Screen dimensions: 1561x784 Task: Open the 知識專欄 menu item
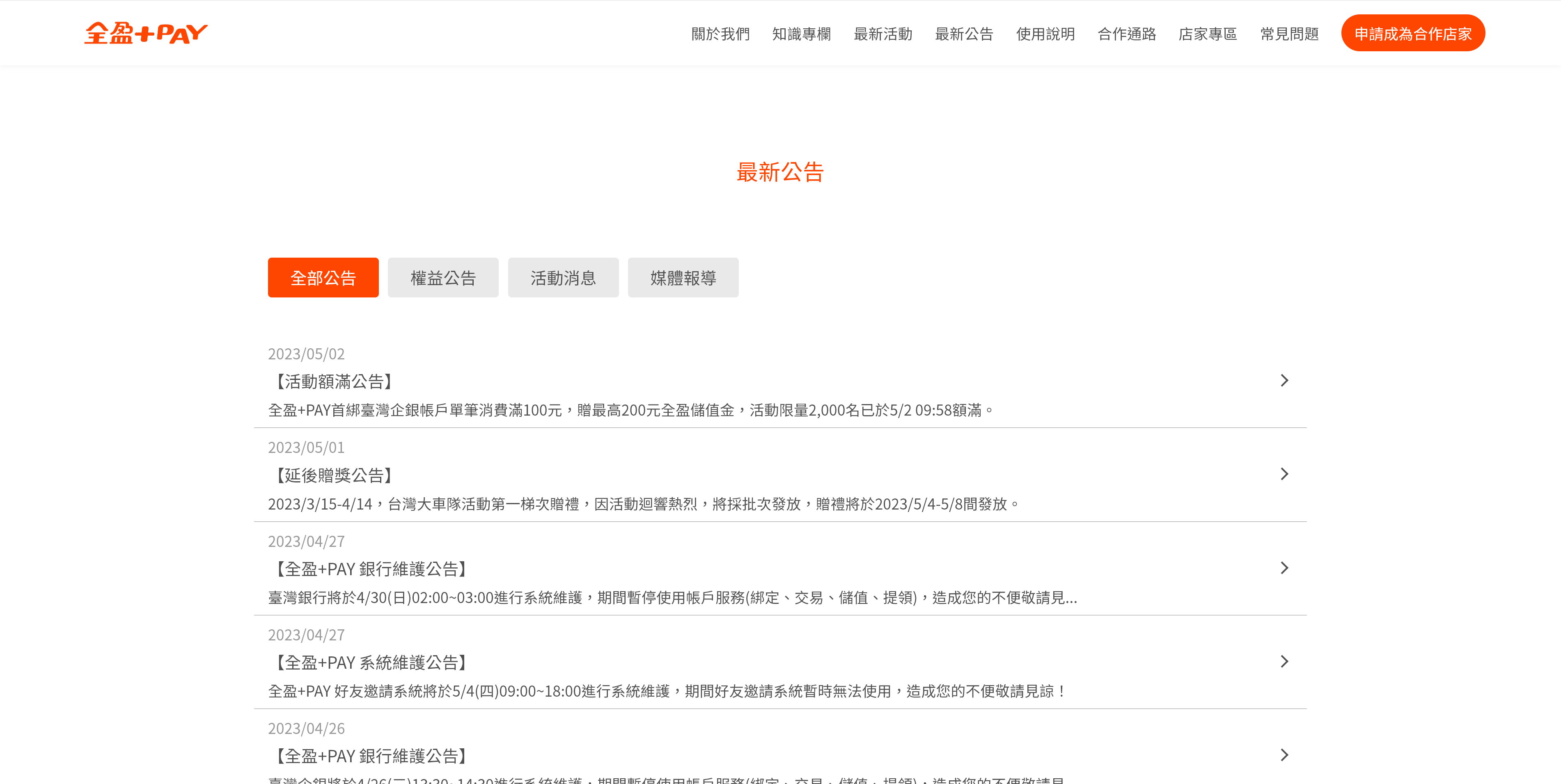[x=802, y=34]
